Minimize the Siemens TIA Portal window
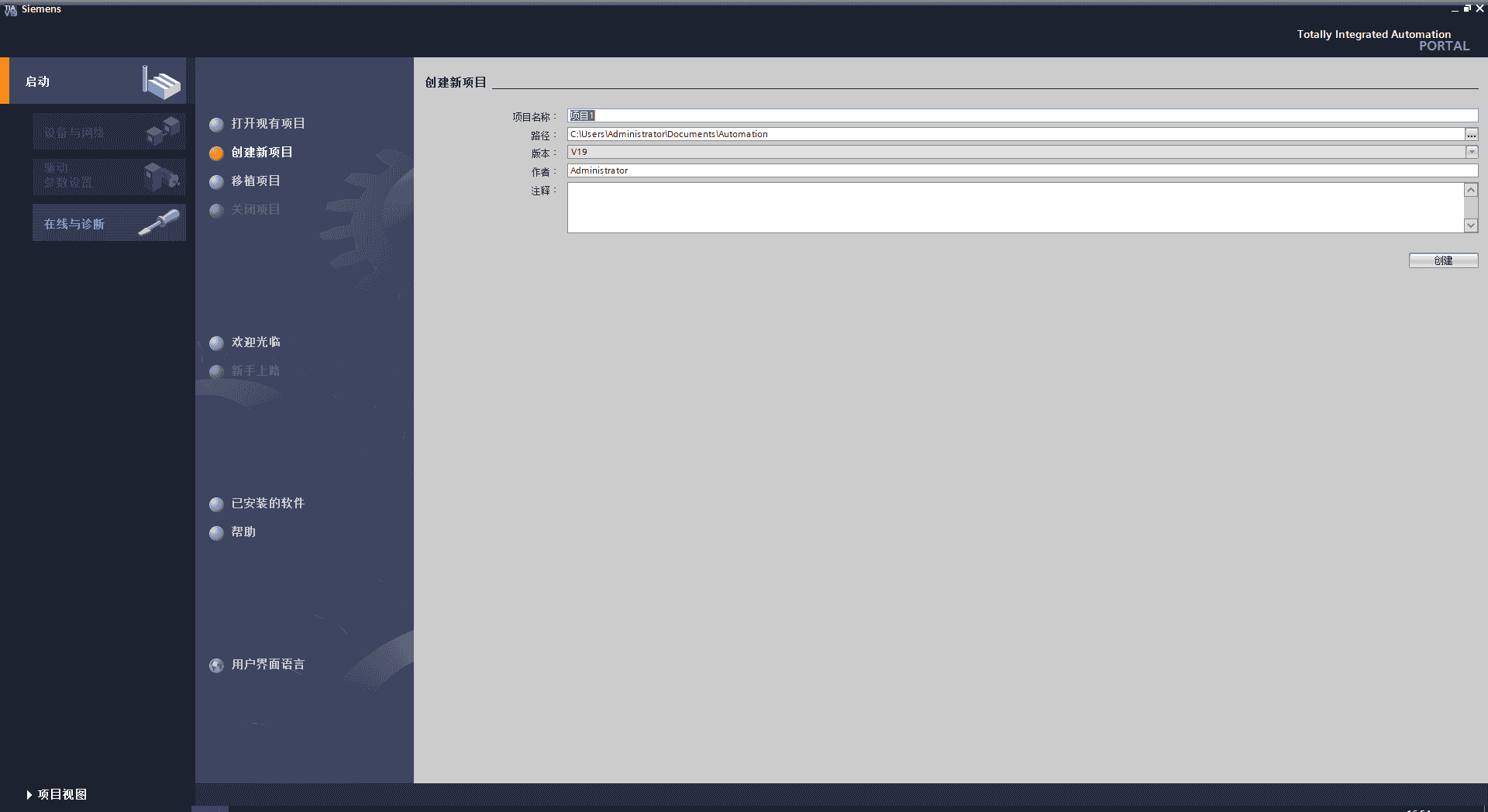The width and height of the screenshot is (1488, 812). tap(1455, 9)
